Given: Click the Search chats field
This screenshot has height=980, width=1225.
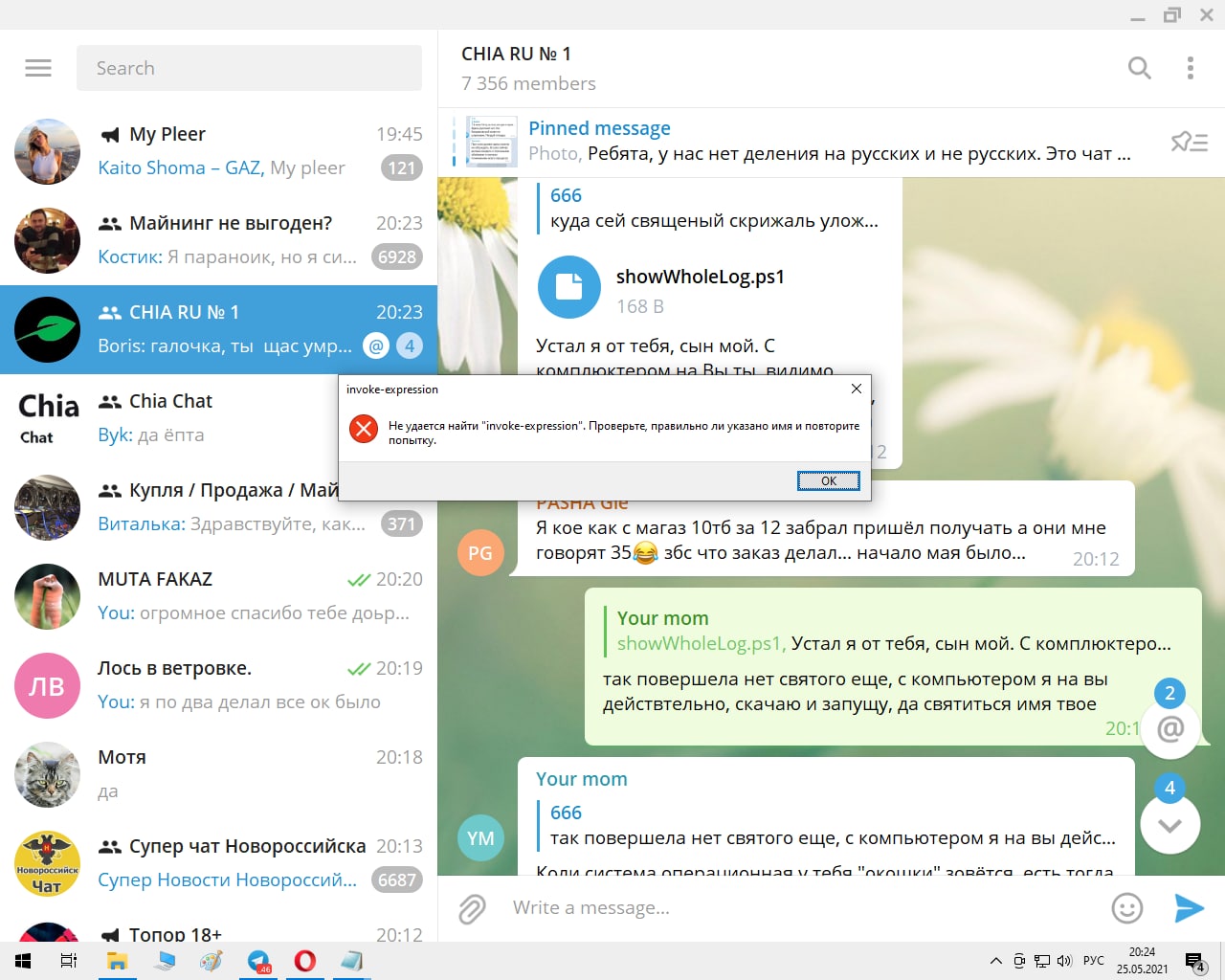Looking at the screenshot, I should [249, 68].
